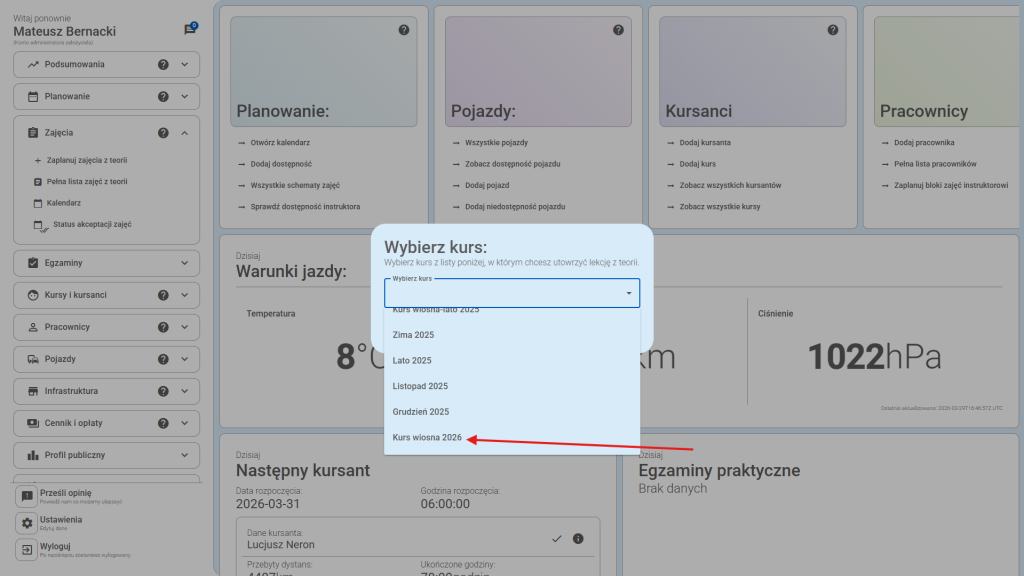
Task: Click the Otwórz kalendarz link
Action: tap(280, 143)
